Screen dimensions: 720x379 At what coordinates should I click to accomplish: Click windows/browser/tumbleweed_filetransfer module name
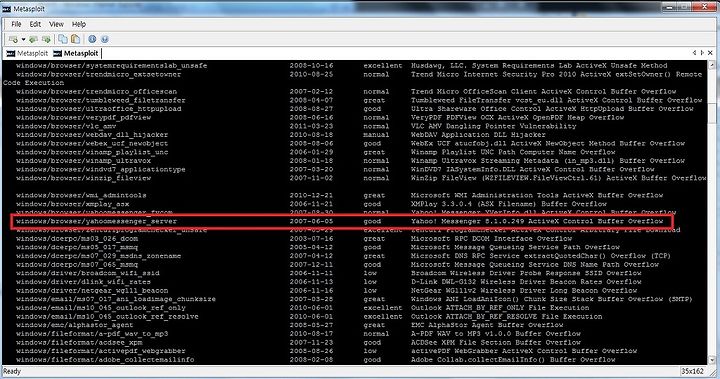pyautogui.click(x=101, y=100)
